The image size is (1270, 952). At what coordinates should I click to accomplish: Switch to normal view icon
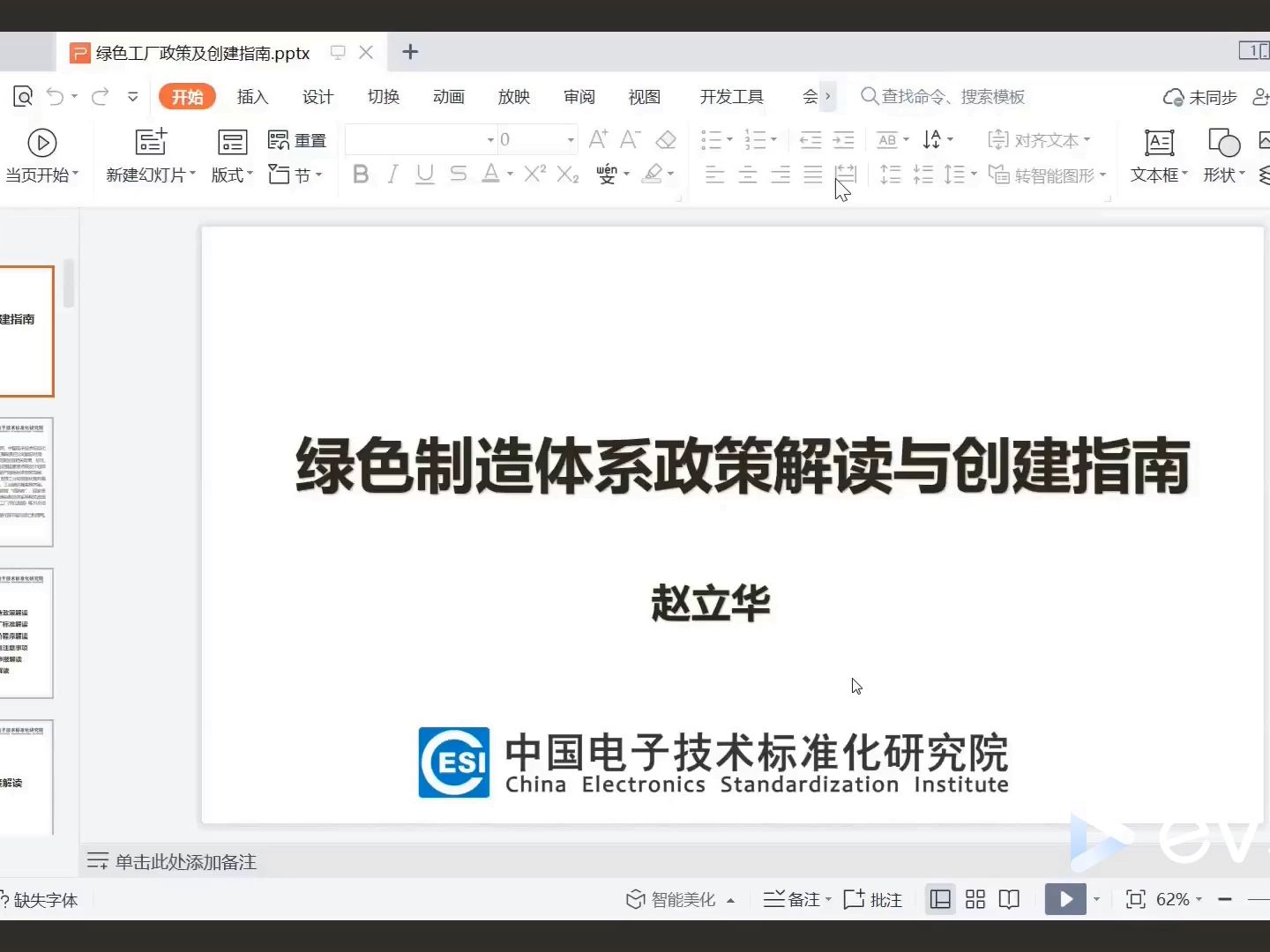940,899
